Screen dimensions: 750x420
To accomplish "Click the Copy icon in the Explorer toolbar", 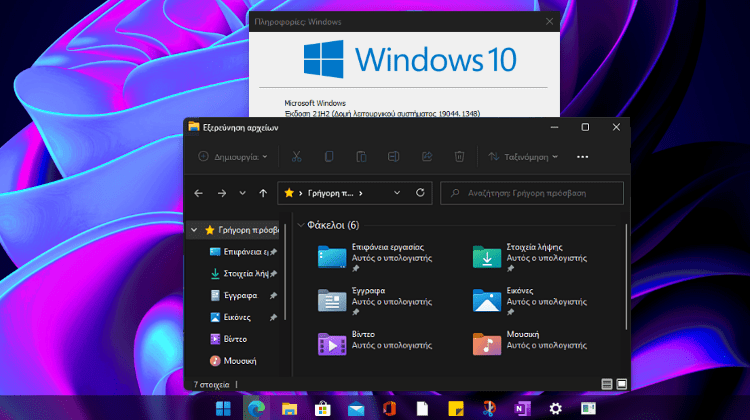I will pos(329,156).
